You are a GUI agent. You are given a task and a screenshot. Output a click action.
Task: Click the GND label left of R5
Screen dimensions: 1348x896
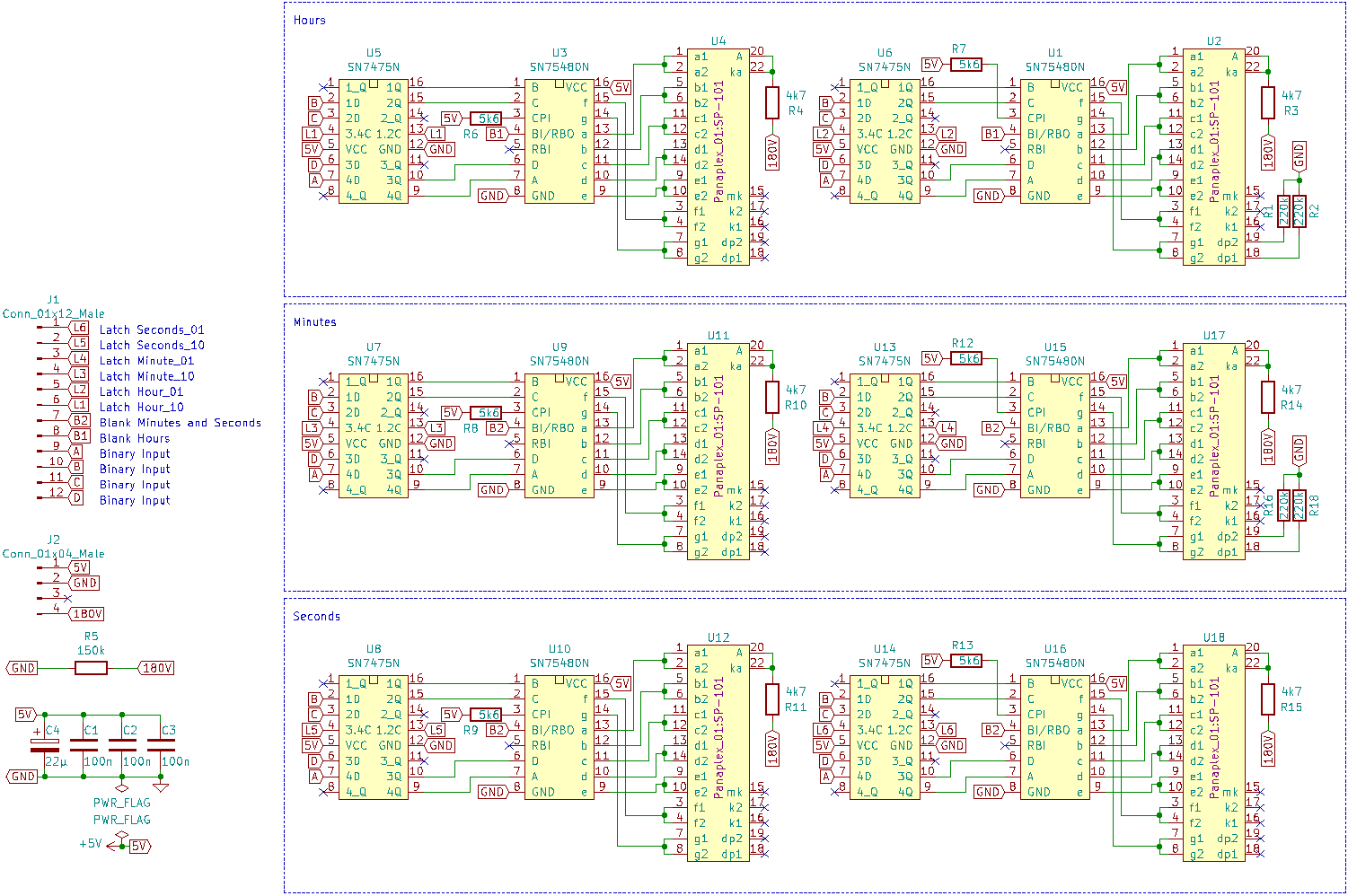point(23,668)
